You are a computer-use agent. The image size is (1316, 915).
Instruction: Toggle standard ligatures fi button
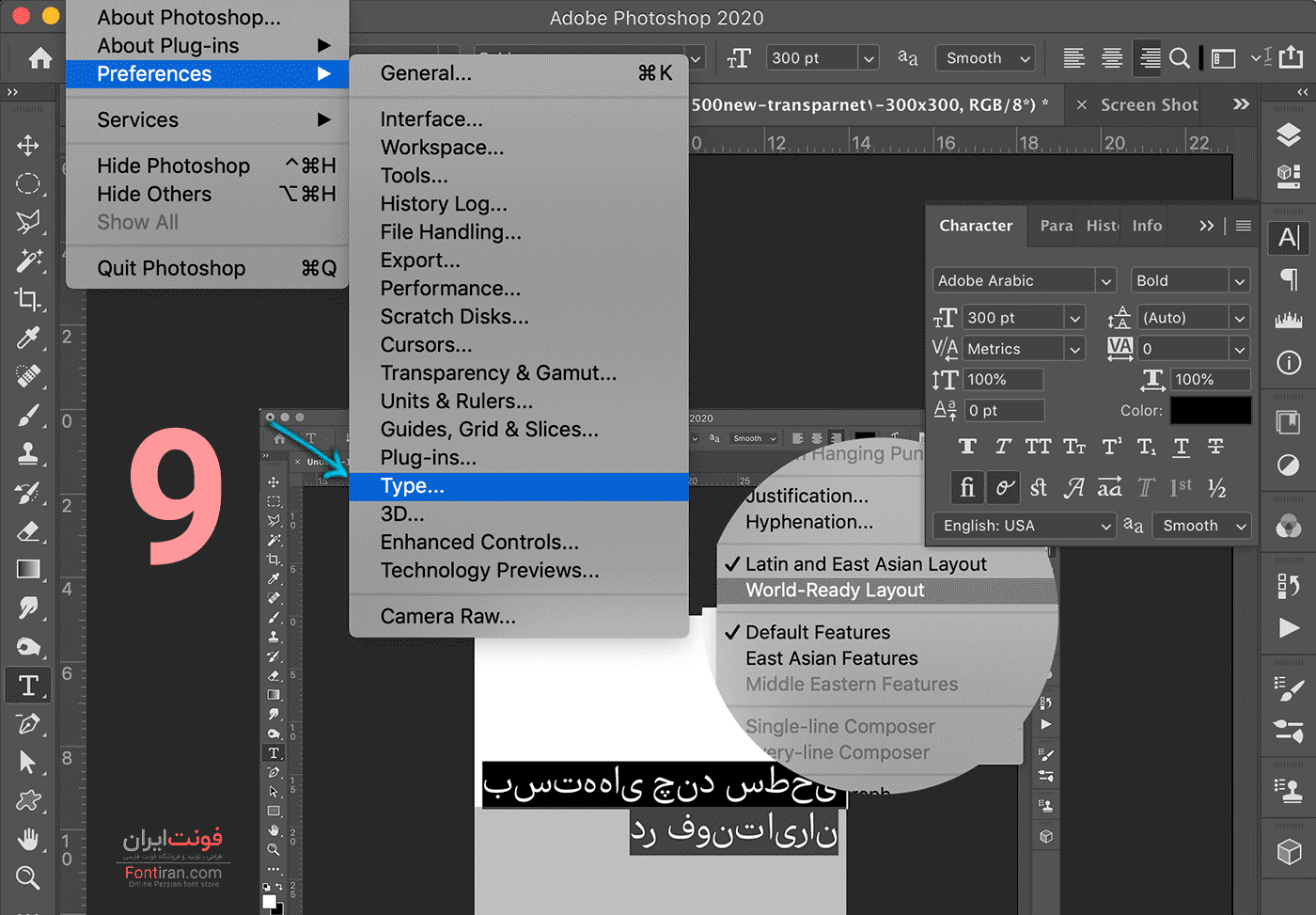(967, 487)
